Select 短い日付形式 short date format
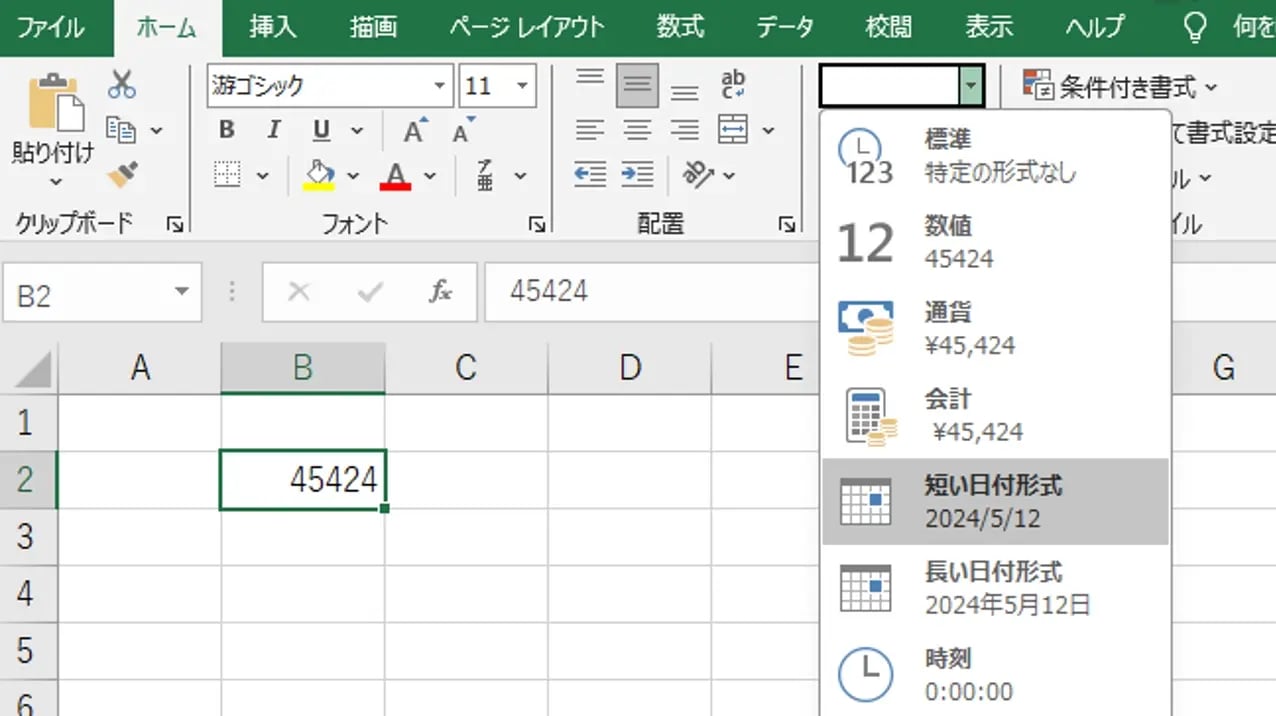The width and height of the screenshot is (1276, 716). [x=995, y=502]
